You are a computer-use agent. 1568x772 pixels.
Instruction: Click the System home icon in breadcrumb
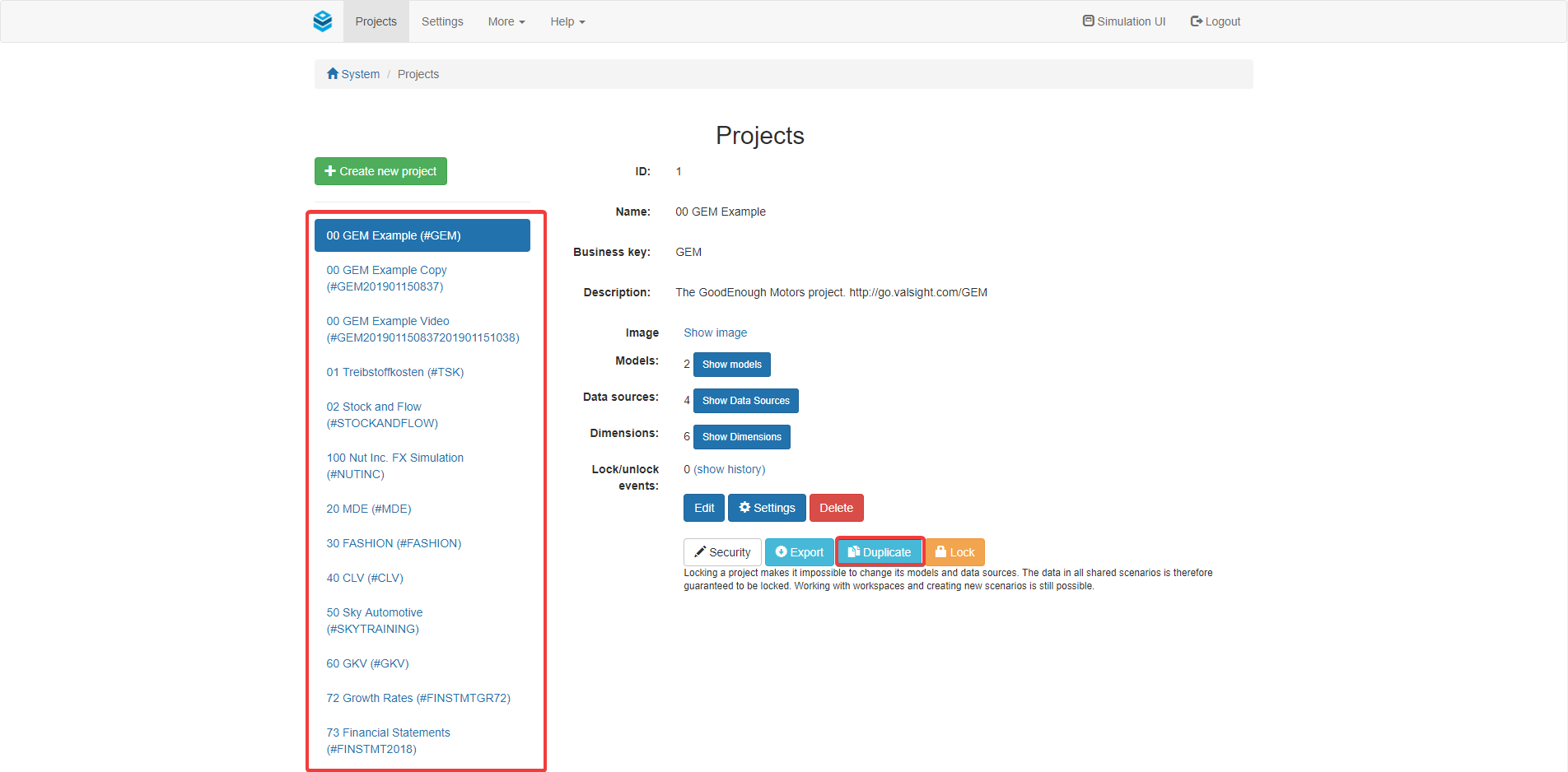coord(333,74)
